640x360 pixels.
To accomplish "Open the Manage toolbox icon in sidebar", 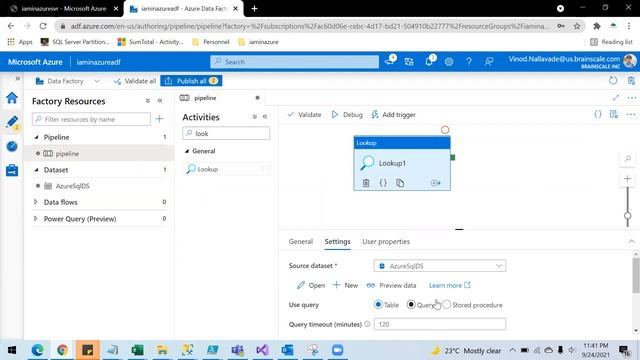I will click(x=12, y=170).
